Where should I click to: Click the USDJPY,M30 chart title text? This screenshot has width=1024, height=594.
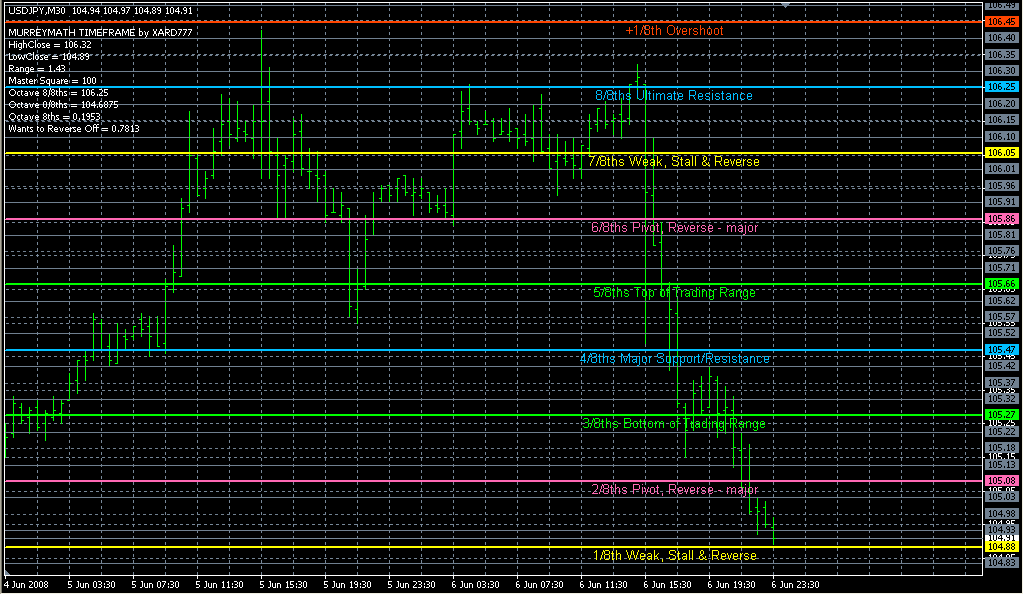37,11
